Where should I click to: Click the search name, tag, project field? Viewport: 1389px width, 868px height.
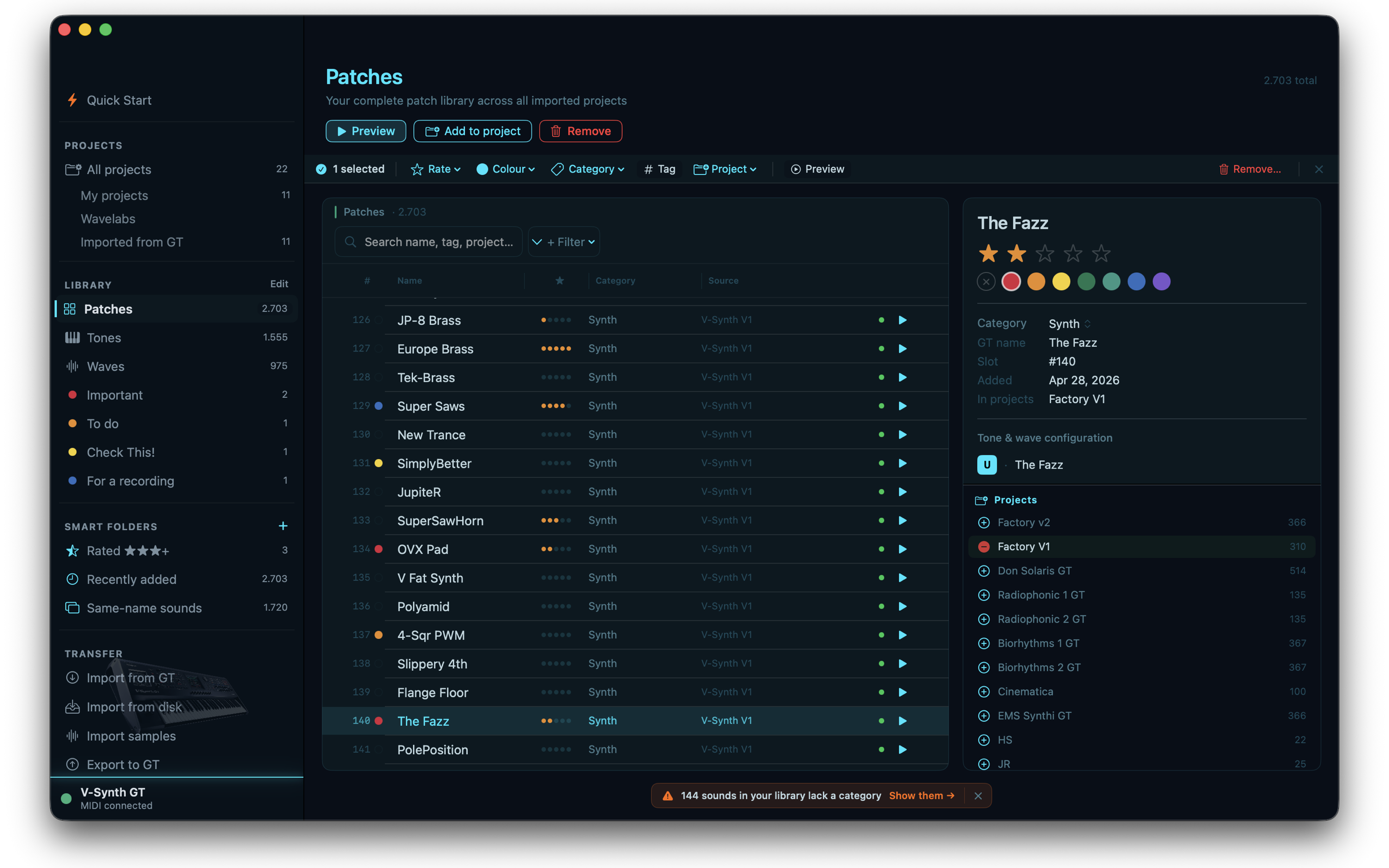428,242
